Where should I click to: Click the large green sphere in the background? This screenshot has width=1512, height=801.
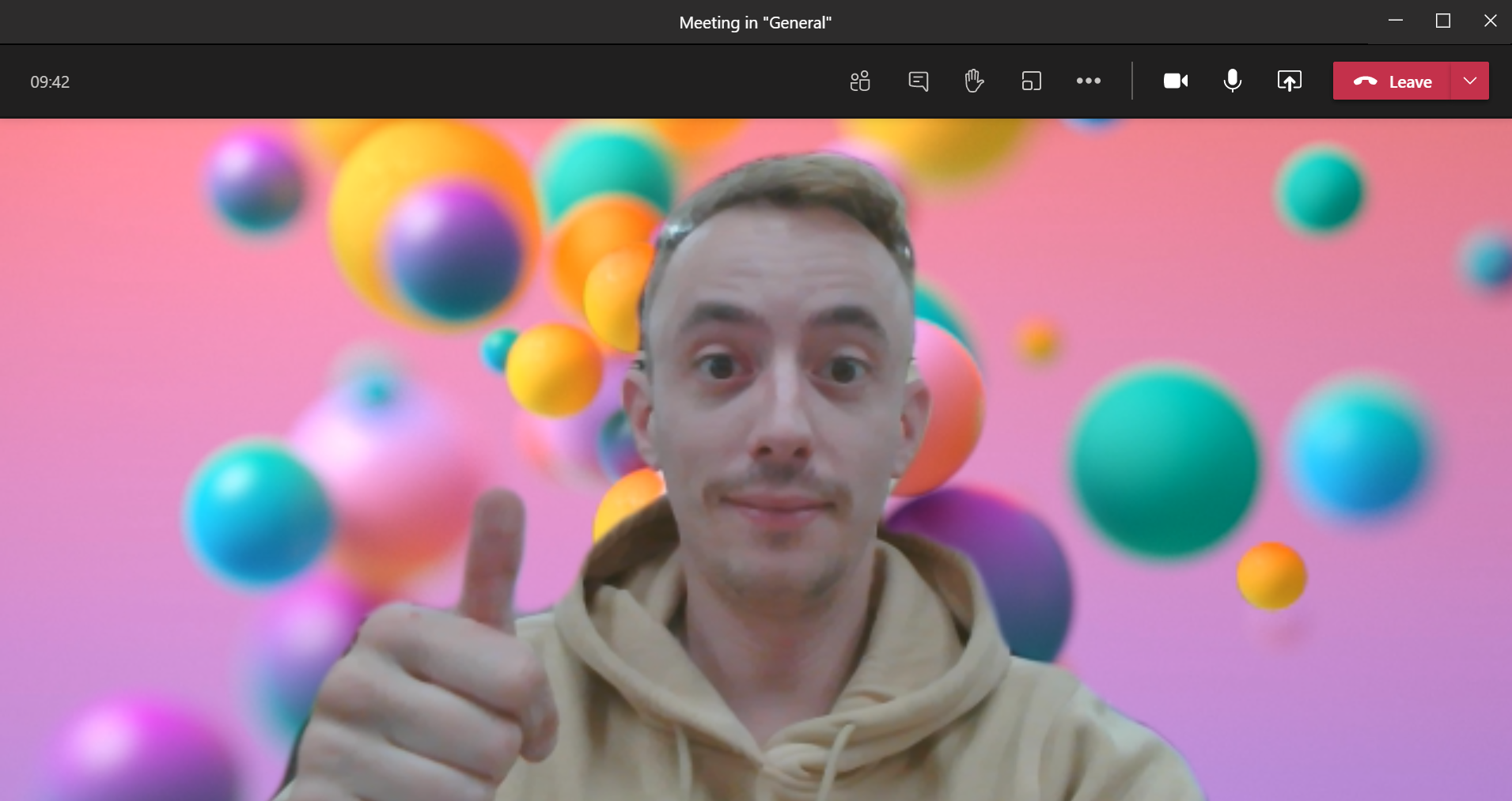(1163, 463)
